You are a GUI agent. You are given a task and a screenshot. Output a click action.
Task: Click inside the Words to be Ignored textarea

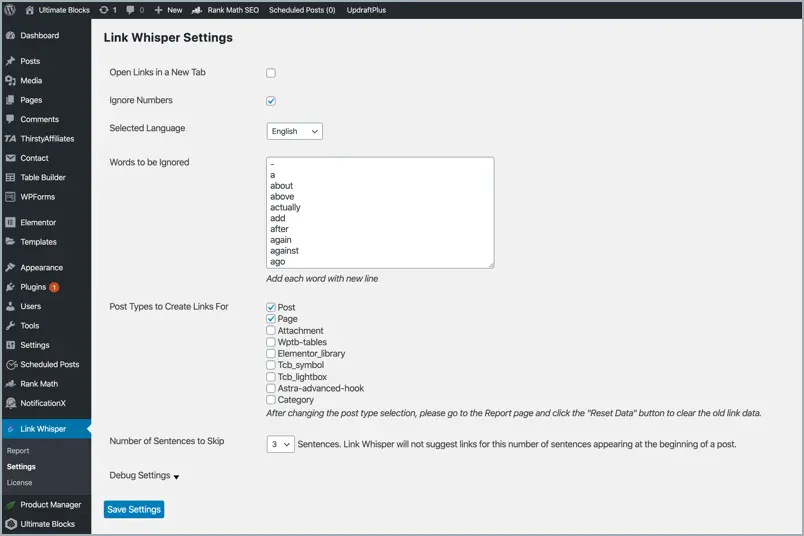[380, 213]
